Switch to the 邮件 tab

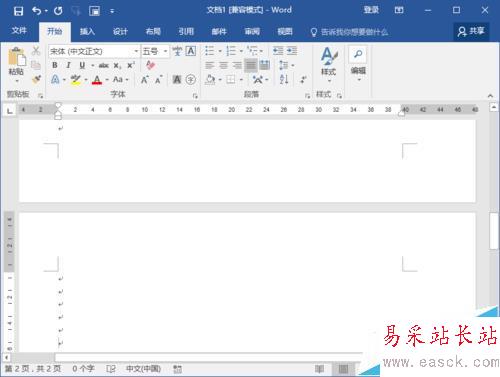(x=219, y=32)
